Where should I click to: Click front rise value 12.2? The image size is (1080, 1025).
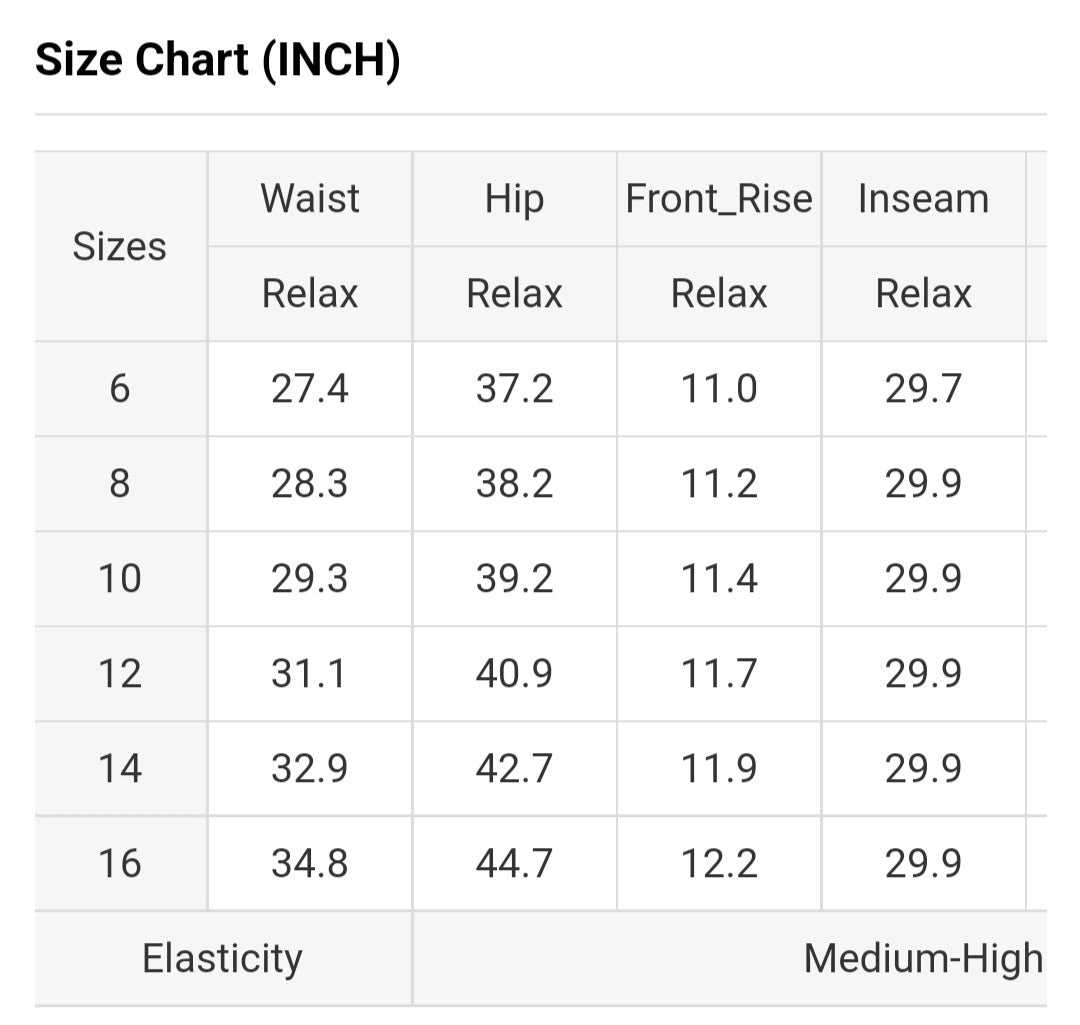pyautogui.click(x=719, y=863)
